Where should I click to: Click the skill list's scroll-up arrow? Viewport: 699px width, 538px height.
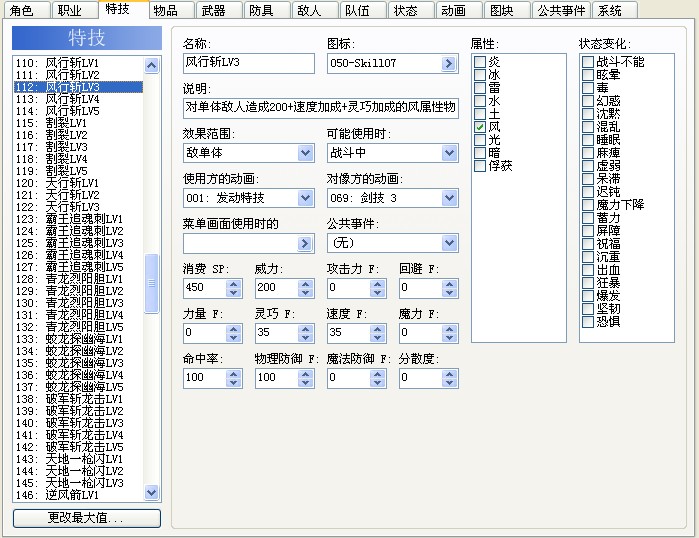pos(152,66)
